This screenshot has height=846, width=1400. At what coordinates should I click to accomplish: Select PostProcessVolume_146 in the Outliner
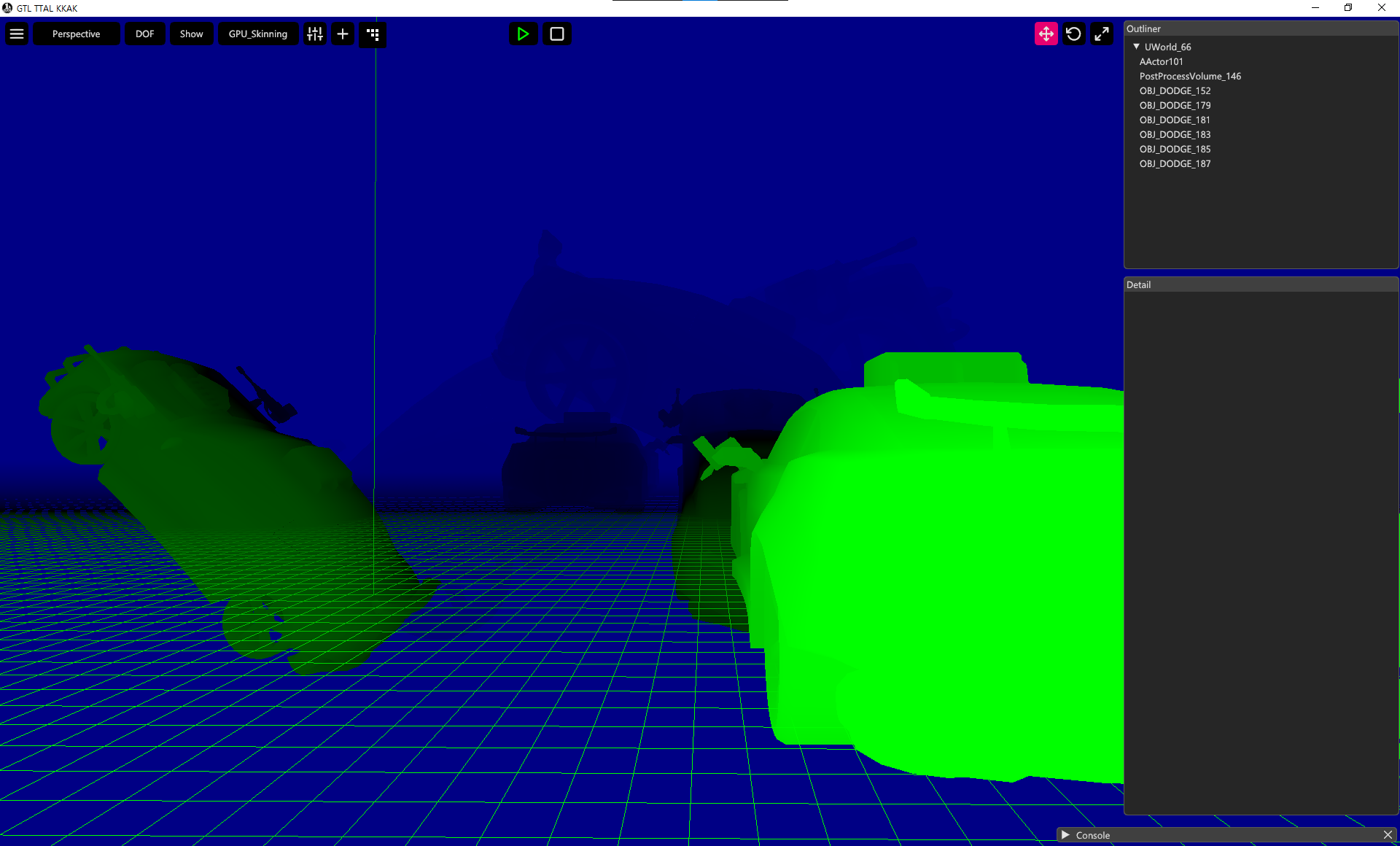1189,77
